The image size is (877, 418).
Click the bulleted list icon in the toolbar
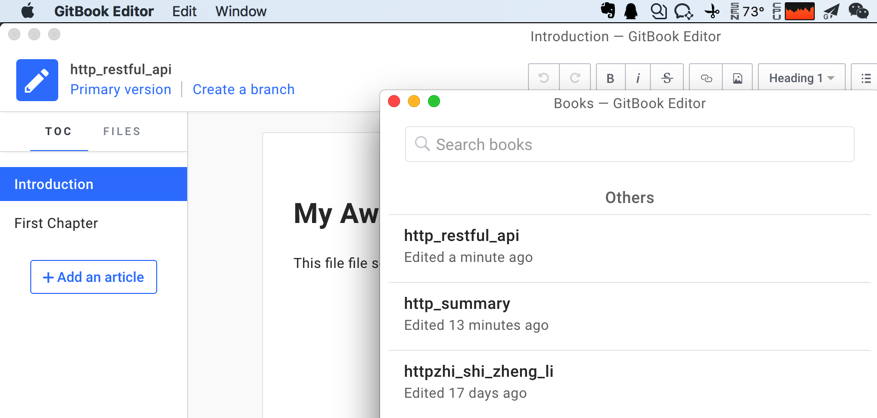[865, 78]
